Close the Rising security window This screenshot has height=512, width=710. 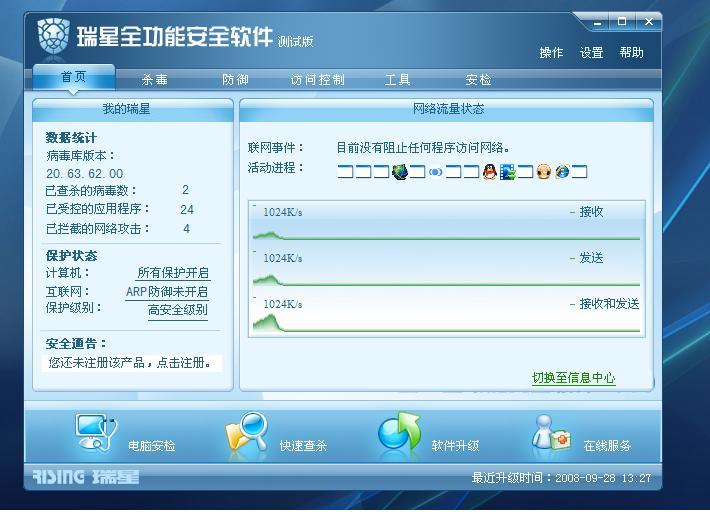(x=649, y=22)
